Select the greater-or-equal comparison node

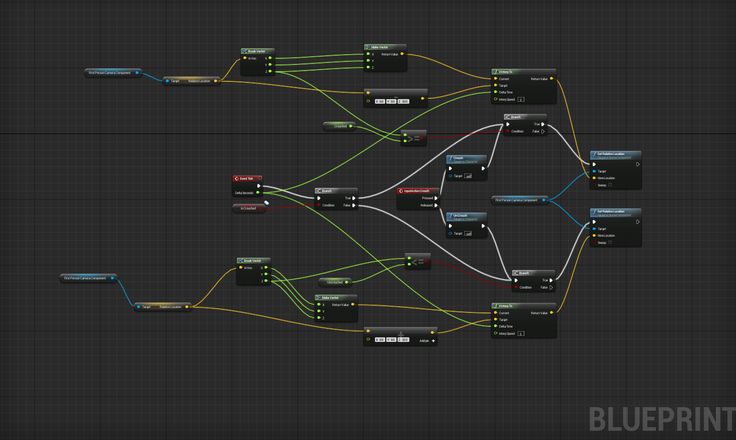coord(414,138)
